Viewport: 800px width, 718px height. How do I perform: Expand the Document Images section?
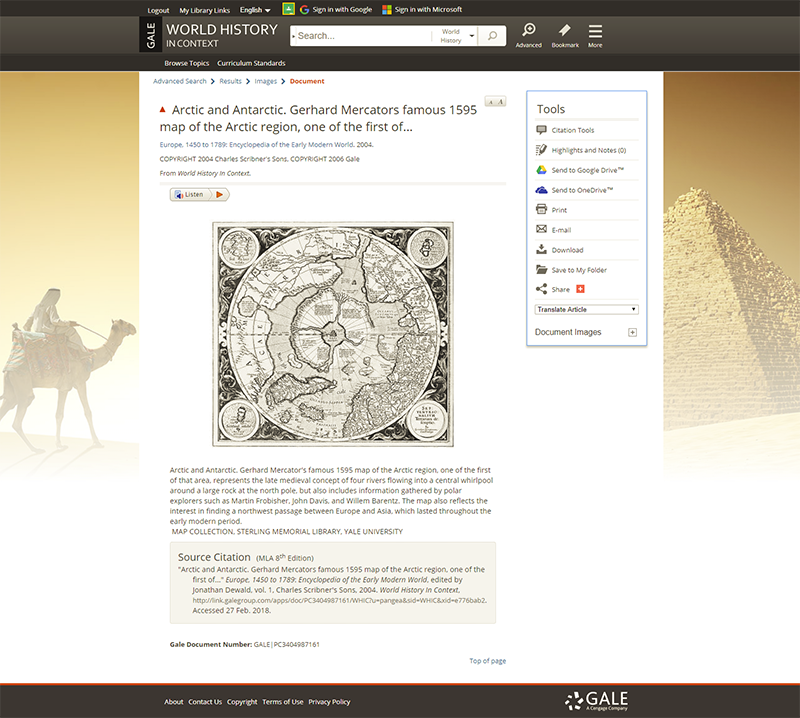(632, 332)
